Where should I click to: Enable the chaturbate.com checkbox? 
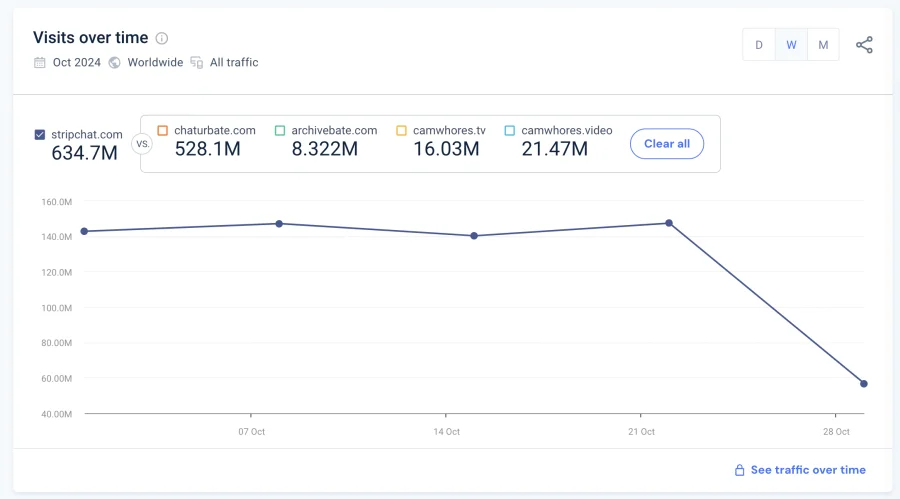[x=163, y=130]
